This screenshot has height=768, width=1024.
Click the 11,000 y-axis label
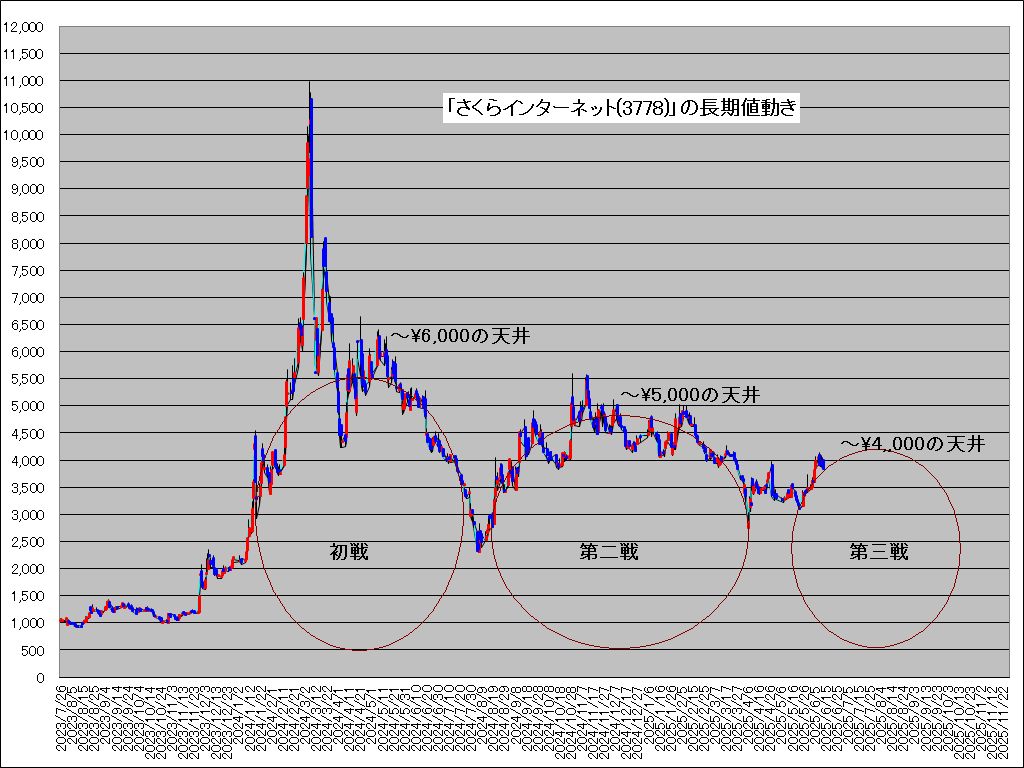24,81
